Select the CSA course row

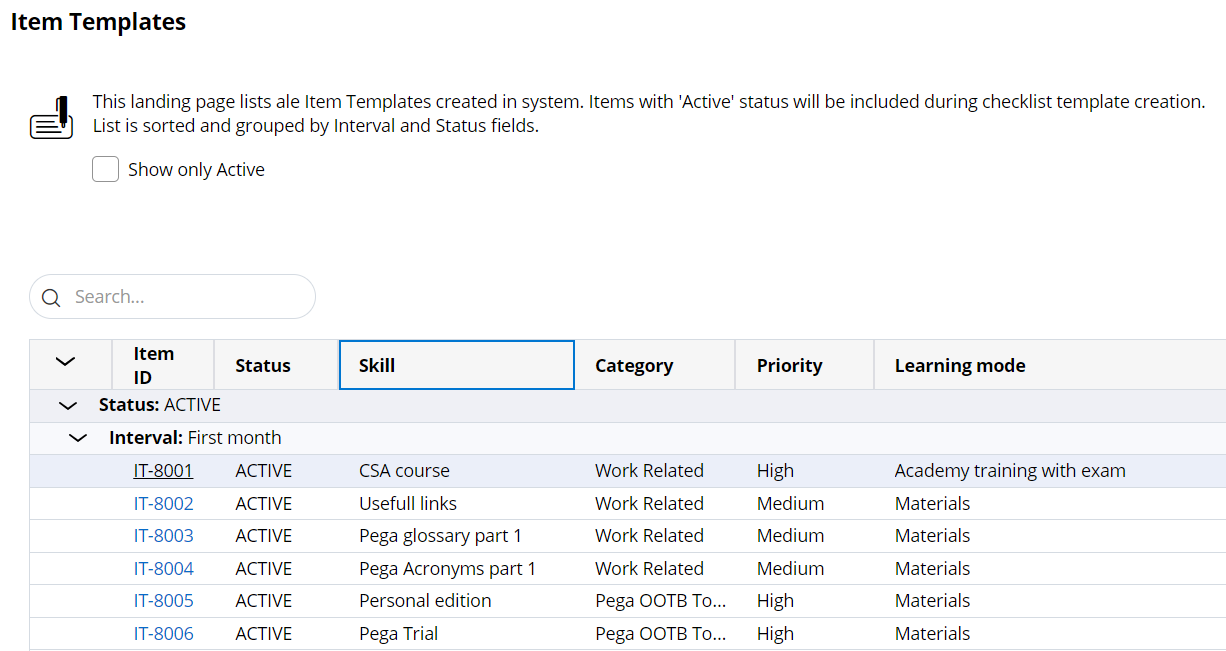point(404,471)
